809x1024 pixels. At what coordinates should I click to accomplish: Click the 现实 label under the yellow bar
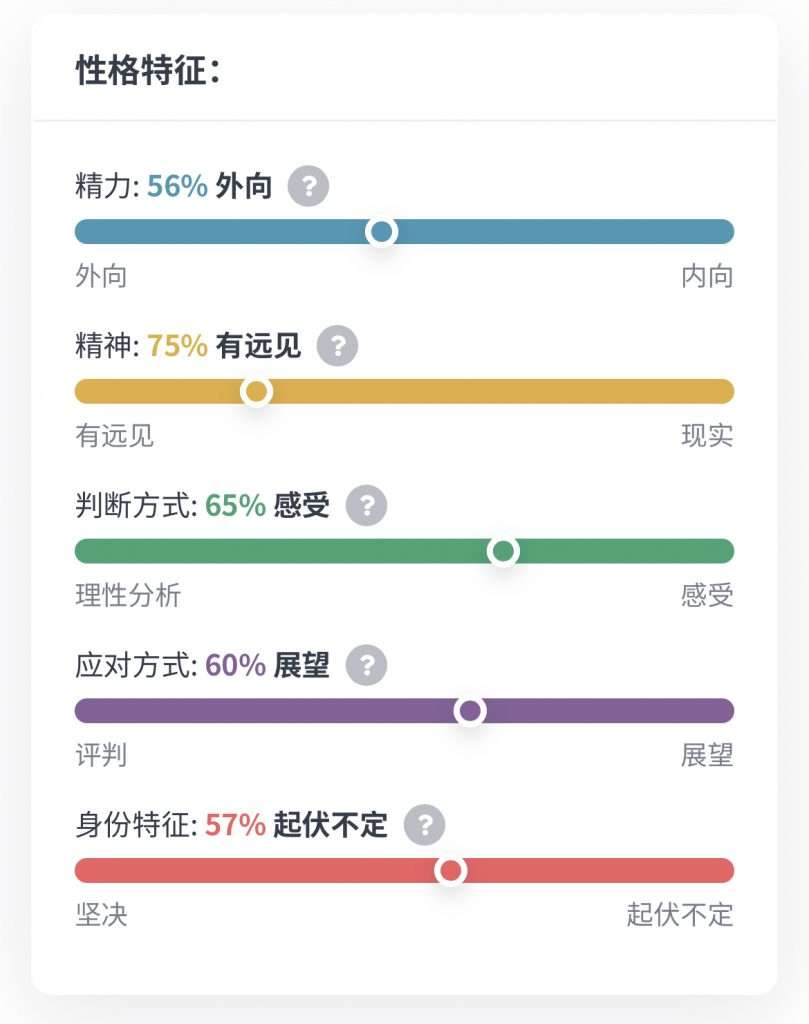pos(707,436)
